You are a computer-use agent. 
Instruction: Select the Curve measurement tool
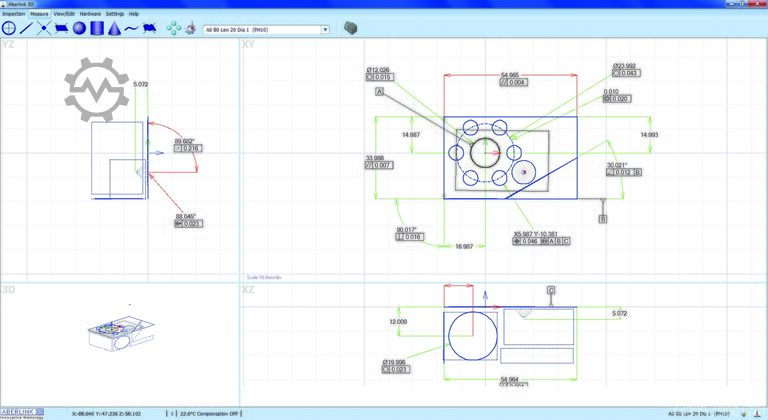coord(131,29)
